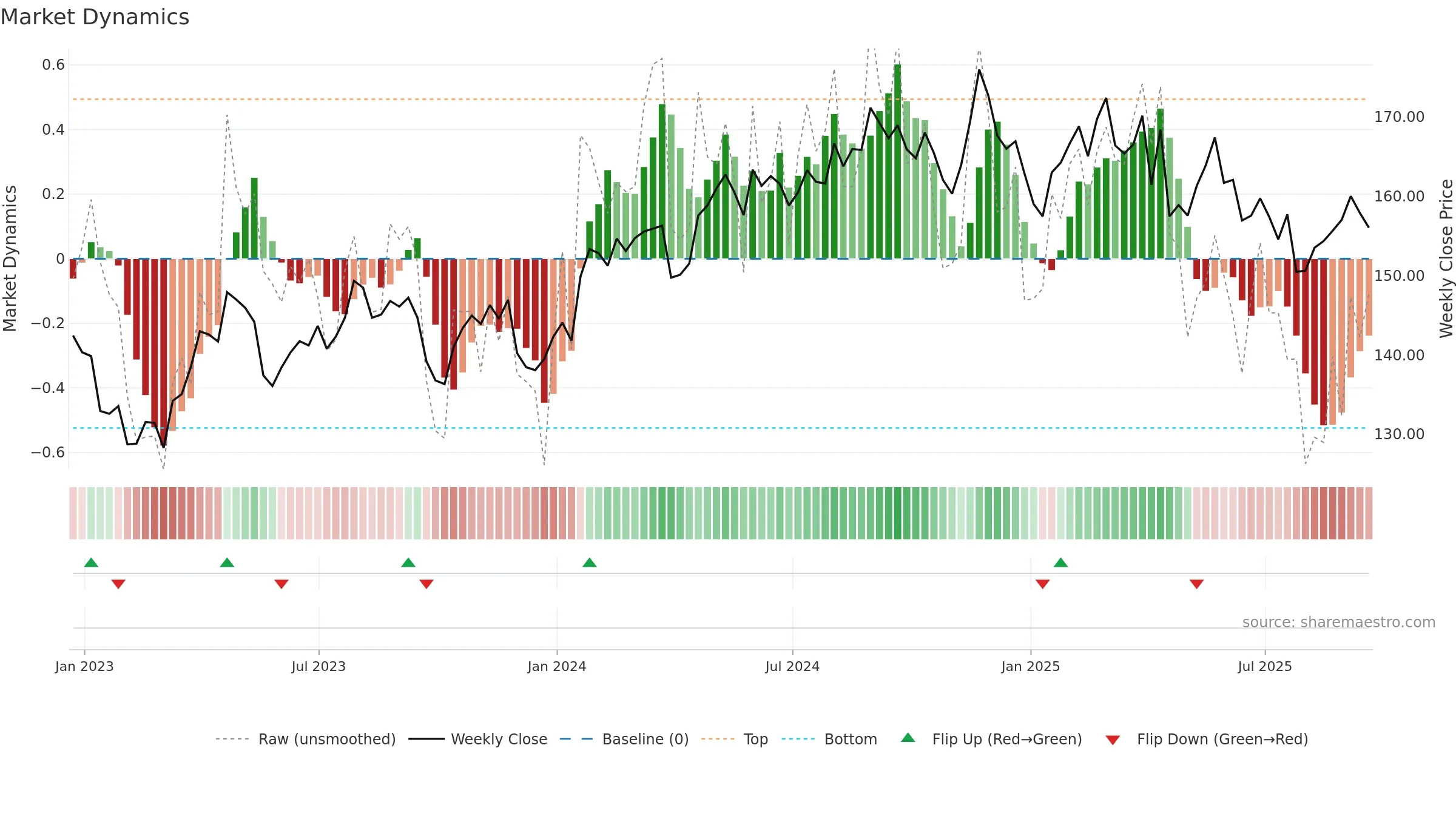Click the Jan 2025 x-axis label
This screenshot has width=1456, height=819.
pos(1031,666)
